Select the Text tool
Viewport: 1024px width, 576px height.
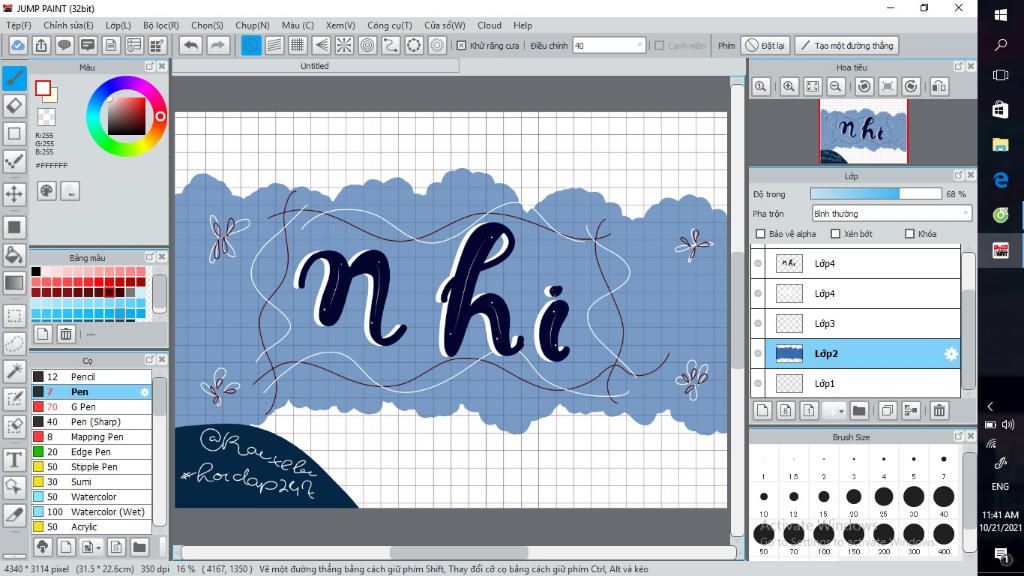click(14, 460)
